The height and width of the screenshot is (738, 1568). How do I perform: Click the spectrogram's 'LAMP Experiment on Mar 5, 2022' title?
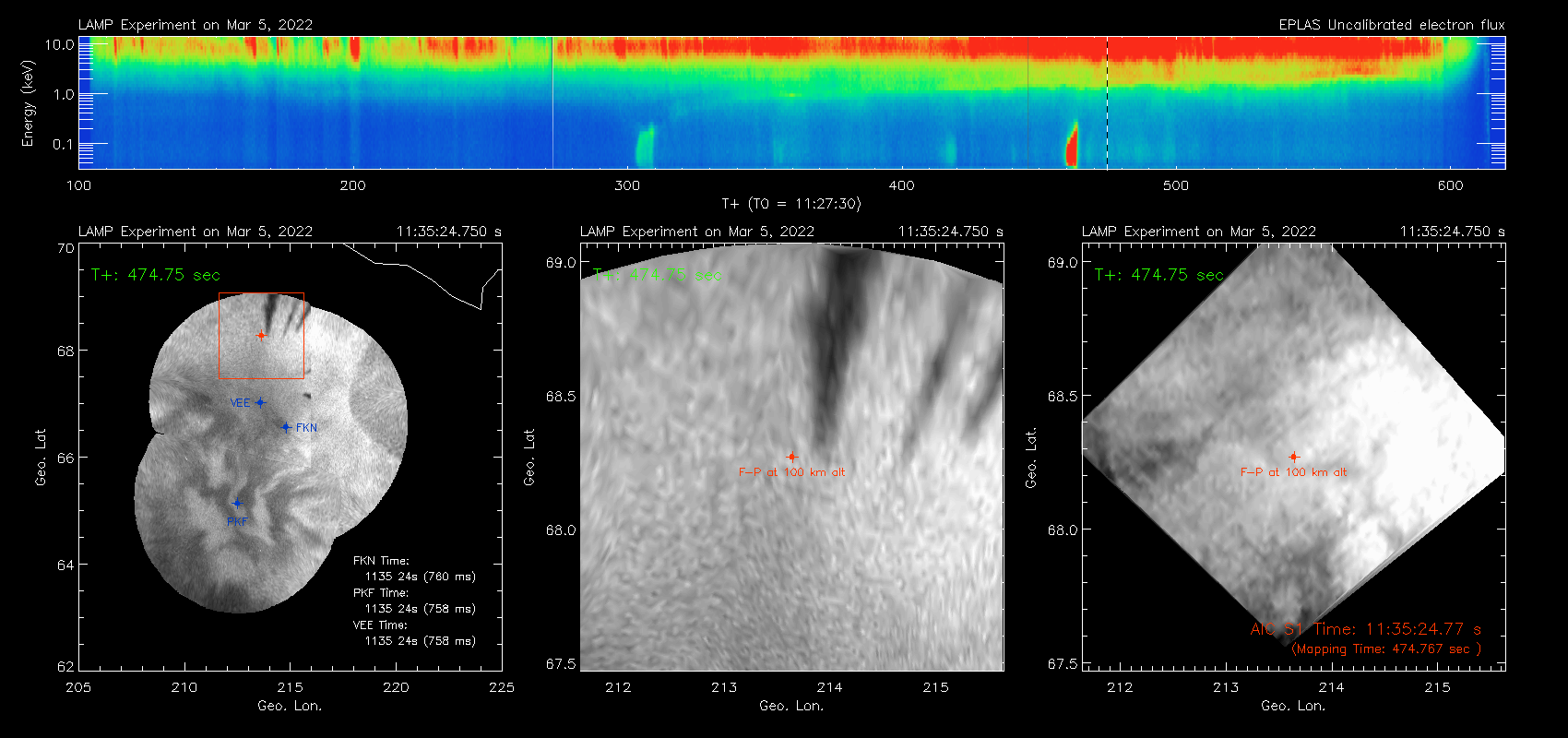196,25
